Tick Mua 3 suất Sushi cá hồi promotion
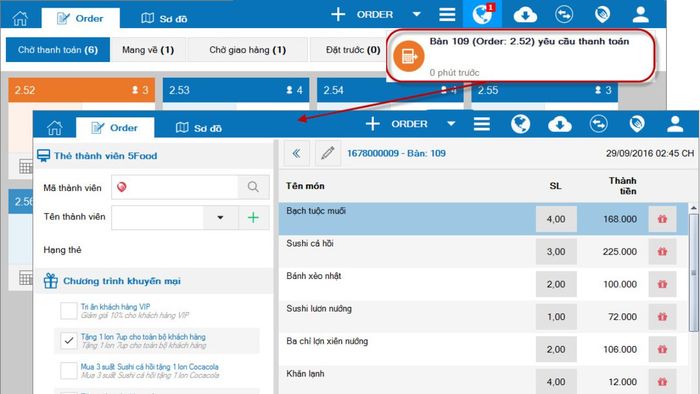 [69, 370]
